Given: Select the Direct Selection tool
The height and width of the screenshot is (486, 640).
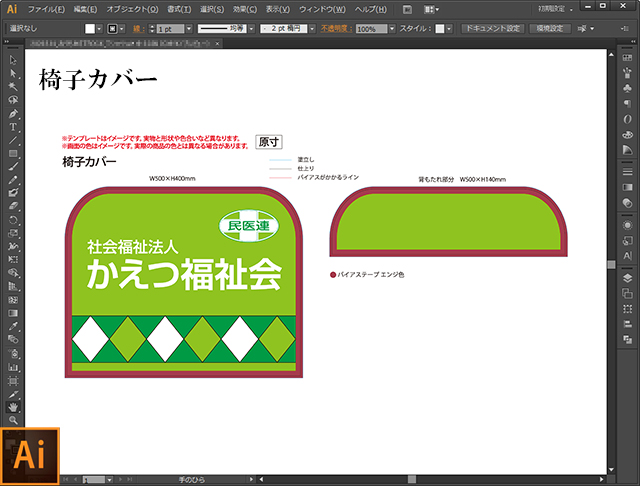Looking at the screenshot, I should click(x=13, y=73).
